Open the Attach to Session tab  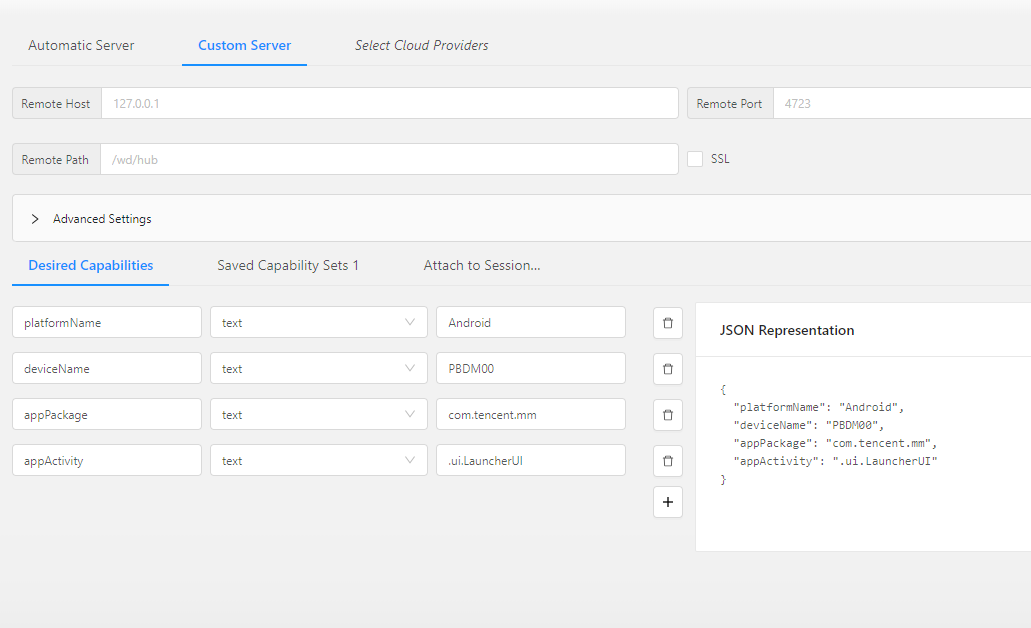(481, 265)
